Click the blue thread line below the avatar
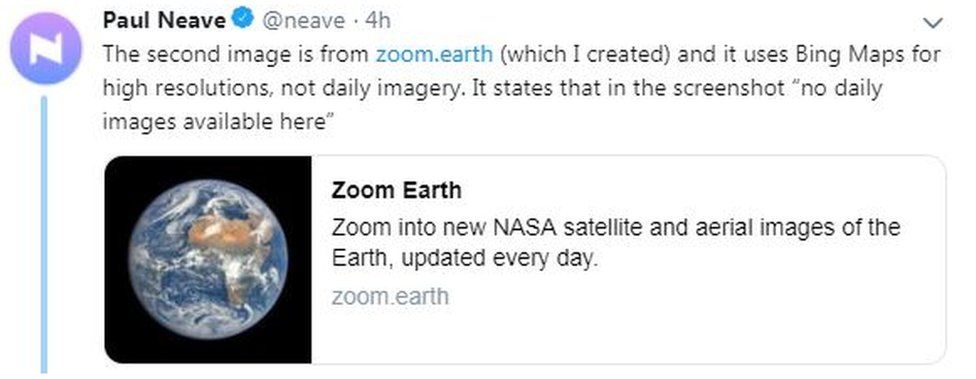Viewport: 976px width, 379px height. pyautogui.click(x=44, y=234)
